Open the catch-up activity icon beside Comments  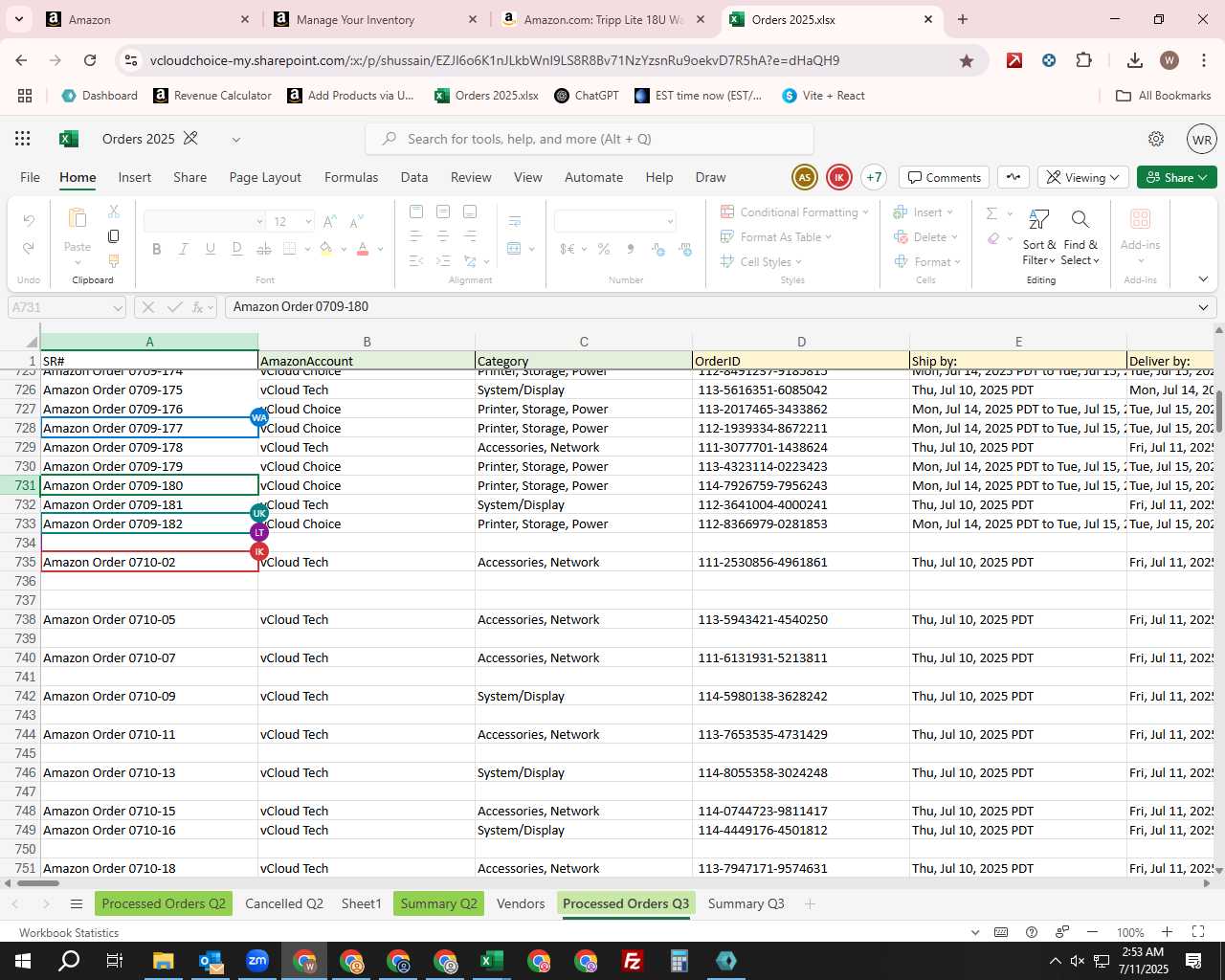(1013, 177)
